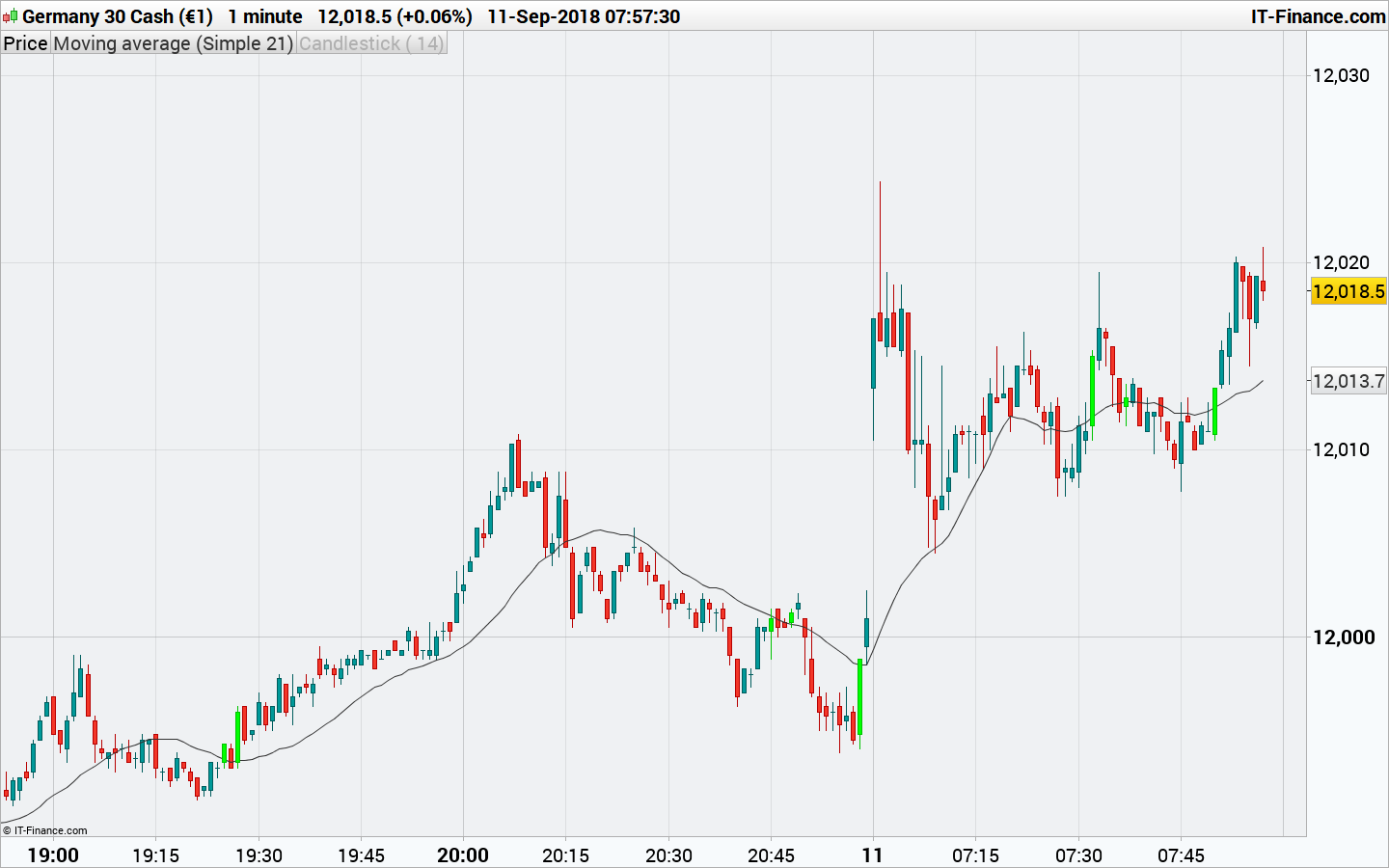
Task: Click the 19:15 time axis label
Action: click(155, 855)
